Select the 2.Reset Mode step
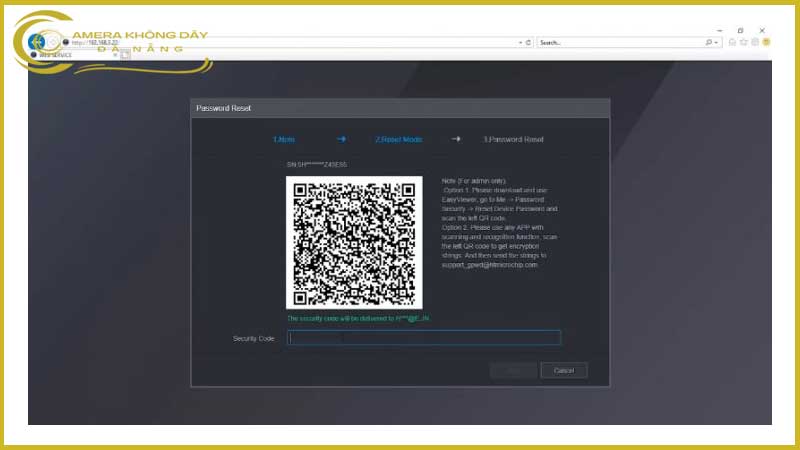The width and height of the screenshot is (800, 450). (x=398, y=139)
